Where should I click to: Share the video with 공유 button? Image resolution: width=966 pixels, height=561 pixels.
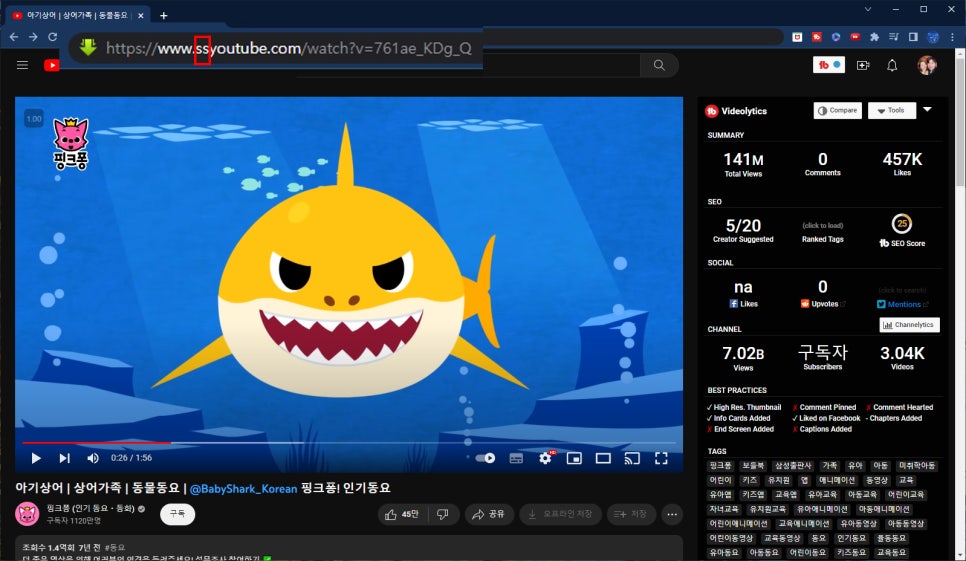489,514
